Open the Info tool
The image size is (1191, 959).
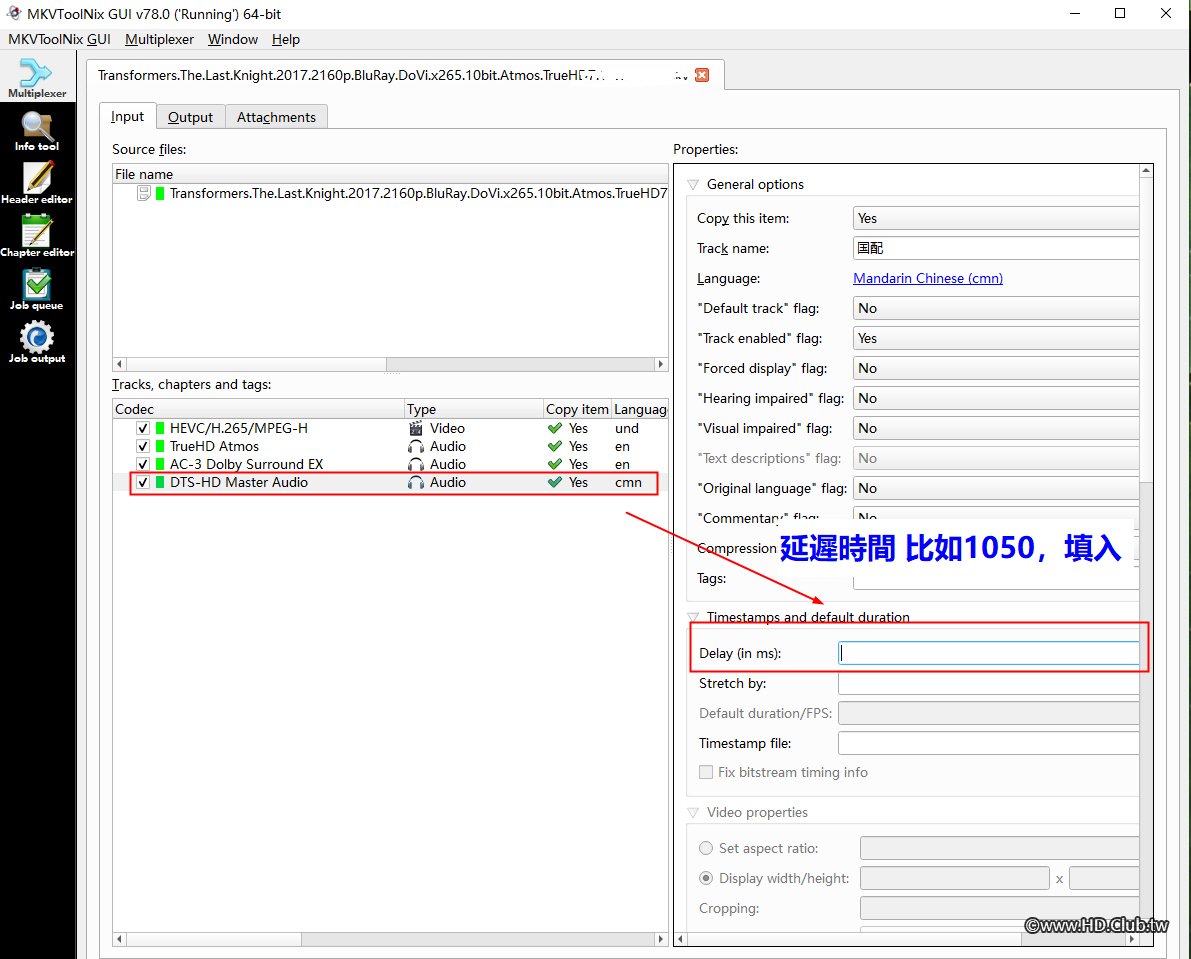tap(36, 131)
